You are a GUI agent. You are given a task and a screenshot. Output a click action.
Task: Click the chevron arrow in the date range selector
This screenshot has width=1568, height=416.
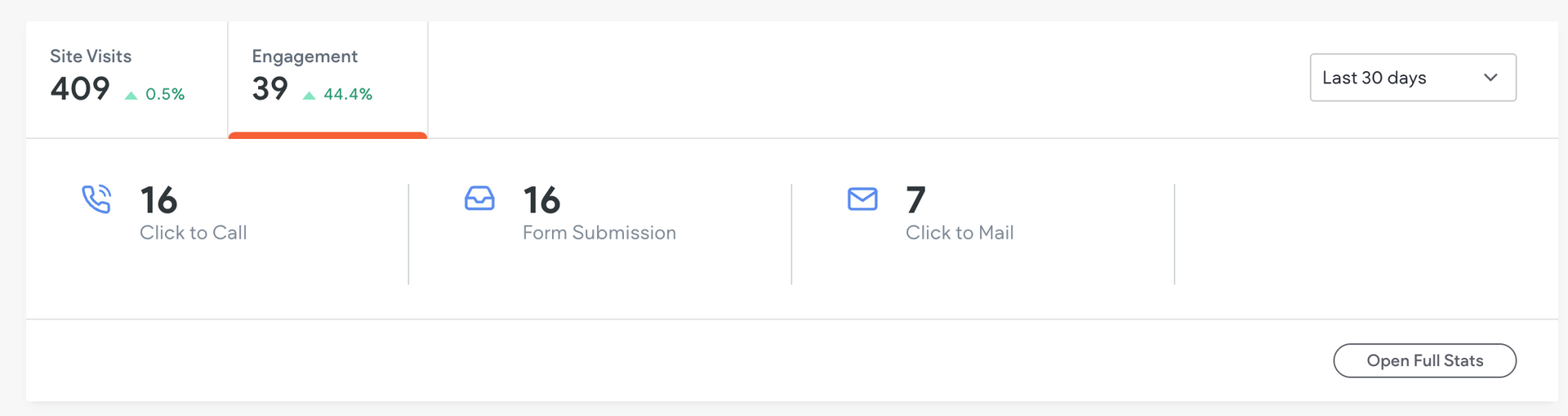pyautogui.click(x=1490, y=78)
